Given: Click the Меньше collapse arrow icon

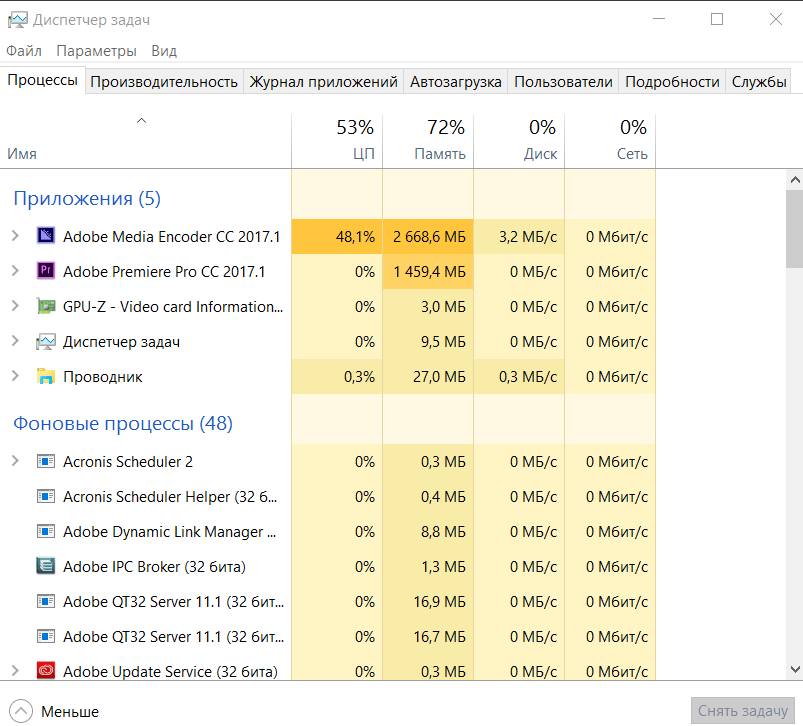Looking at the screenshot, I should [x=20, y=711].
